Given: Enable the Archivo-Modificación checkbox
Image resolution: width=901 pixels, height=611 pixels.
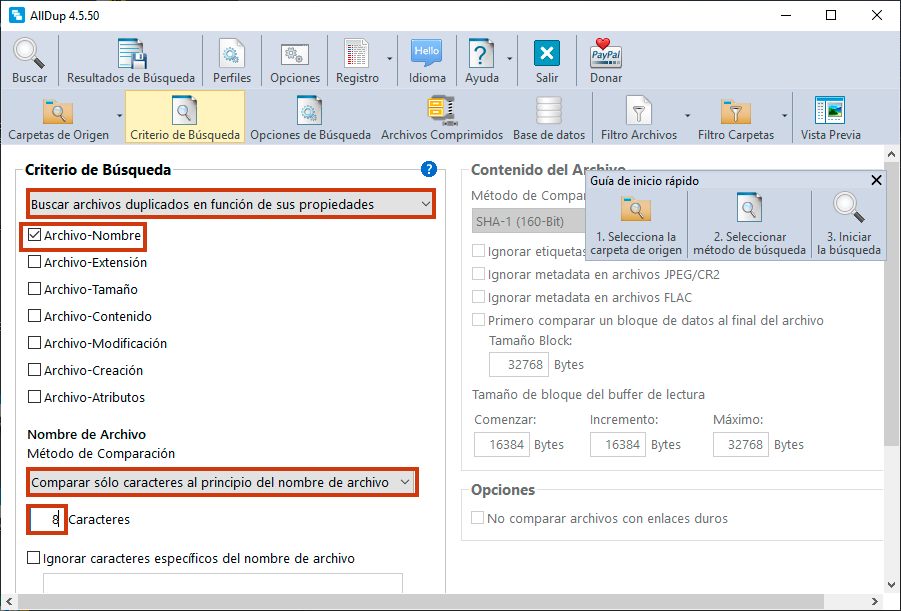Looking at the screenshot, I should (x=34, y=343).
